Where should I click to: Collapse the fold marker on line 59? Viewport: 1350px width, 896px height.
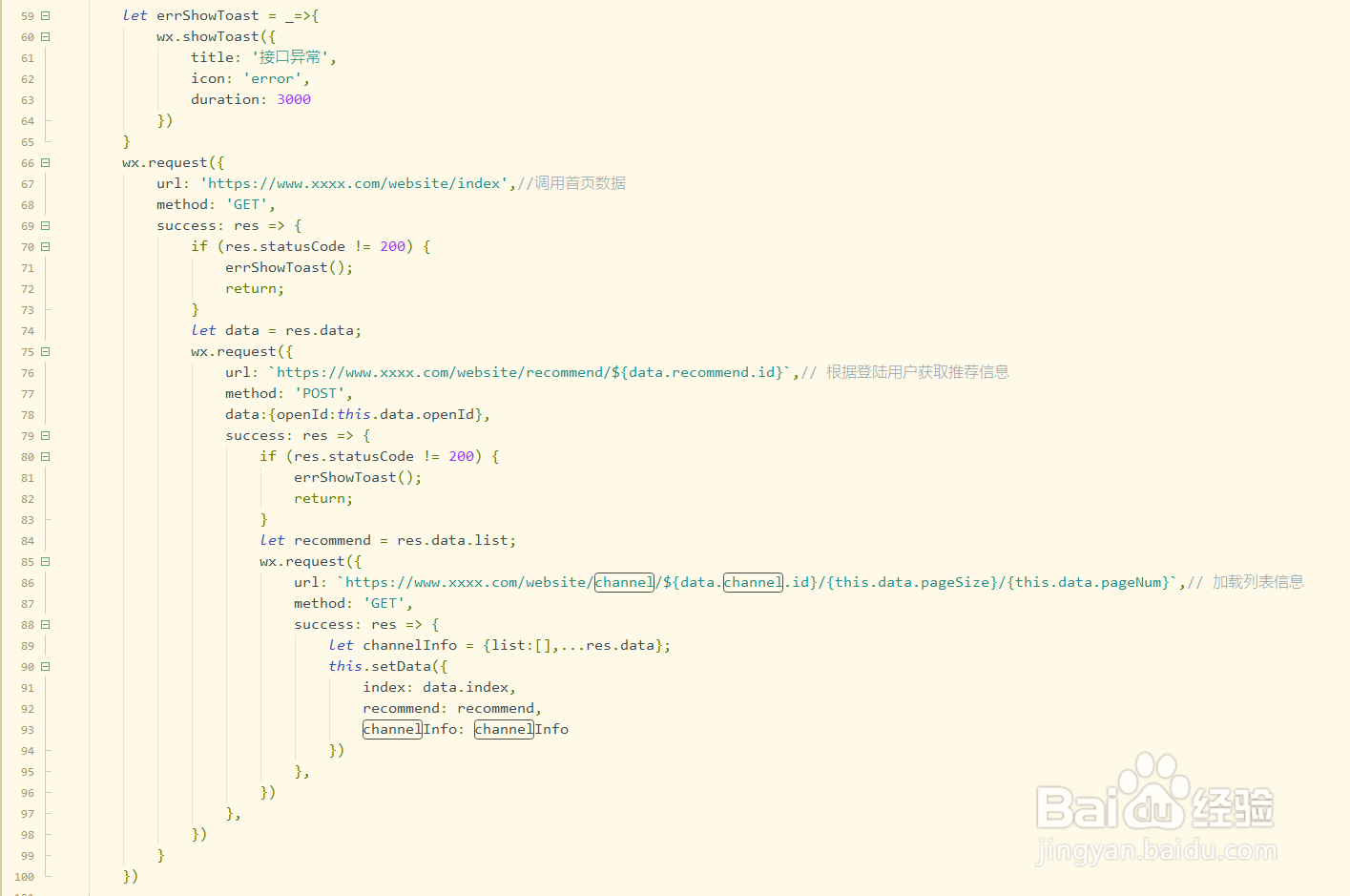tap(45, 16)
